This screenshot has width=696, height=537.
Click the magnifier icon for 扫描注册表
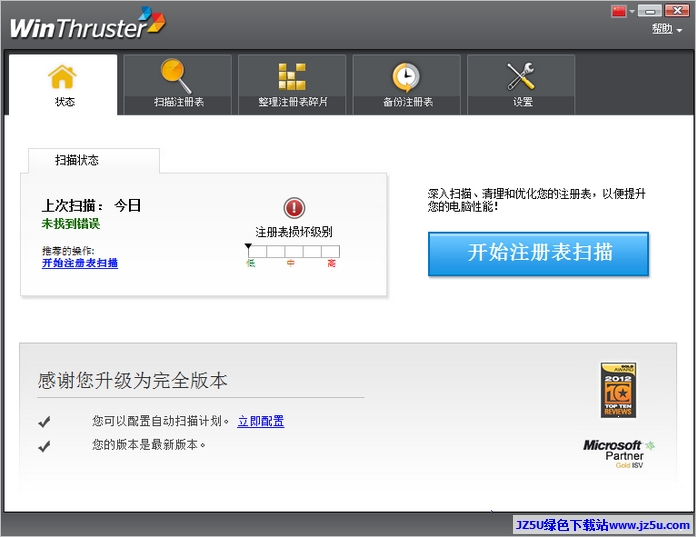tap(176, 76)
